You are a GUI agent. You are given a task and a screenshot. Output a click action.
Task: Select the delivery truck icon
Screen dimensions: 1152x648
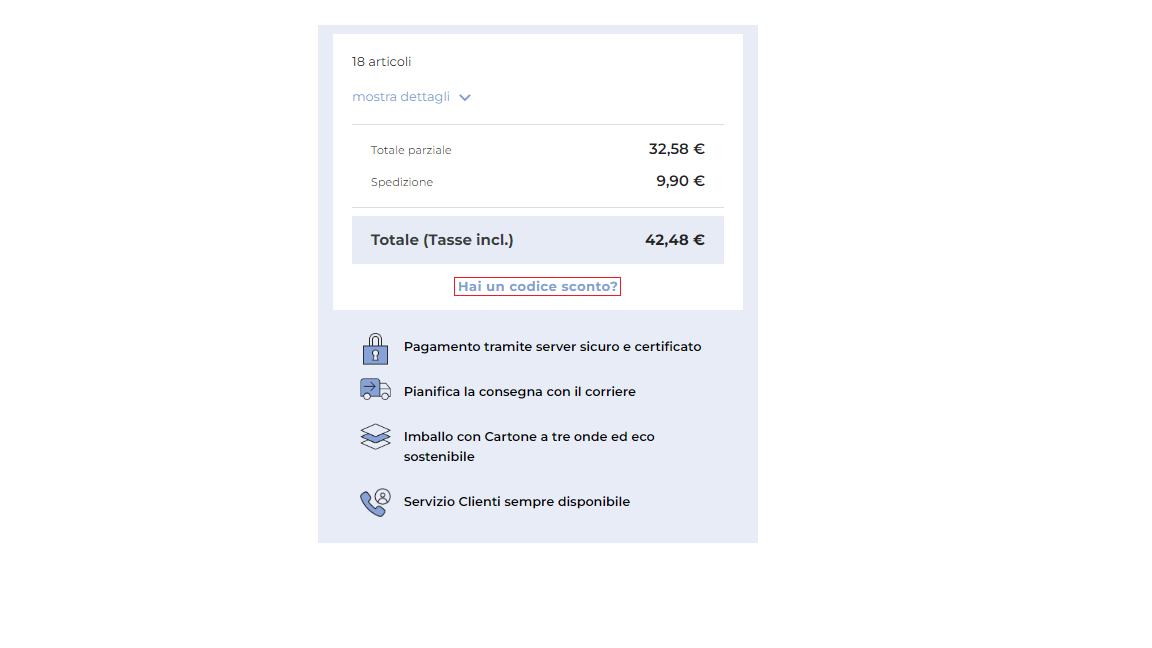374,391
